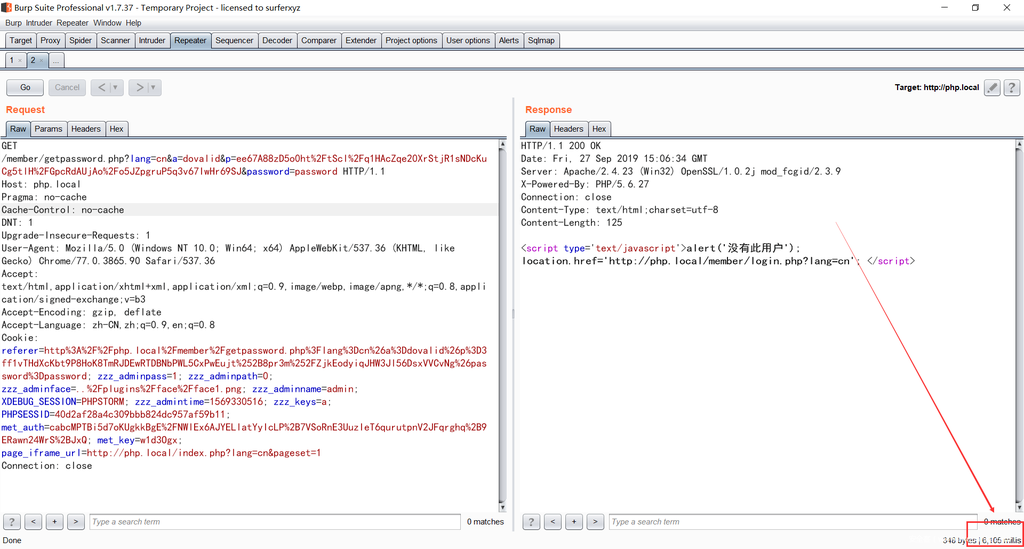Navigate forward in request history
This screenshot has width=1024, height=549.
pyautogui.click(x=140, y=87)
